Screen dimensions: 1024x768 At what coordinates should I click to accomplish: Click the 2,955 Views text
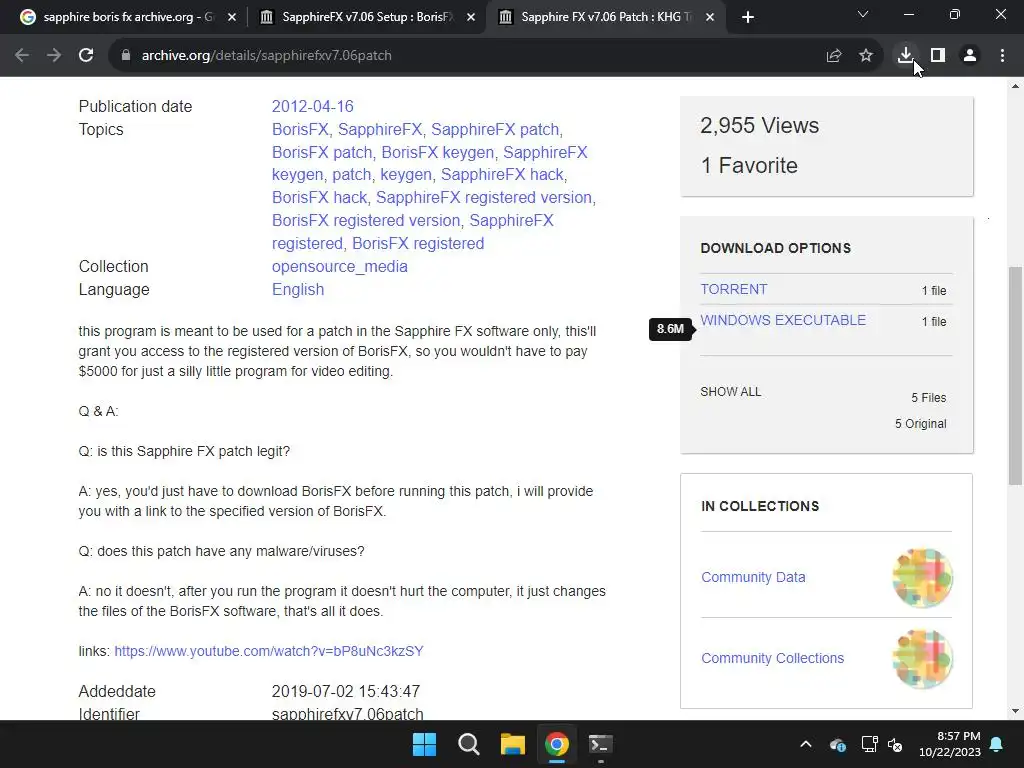click(760, 125)
